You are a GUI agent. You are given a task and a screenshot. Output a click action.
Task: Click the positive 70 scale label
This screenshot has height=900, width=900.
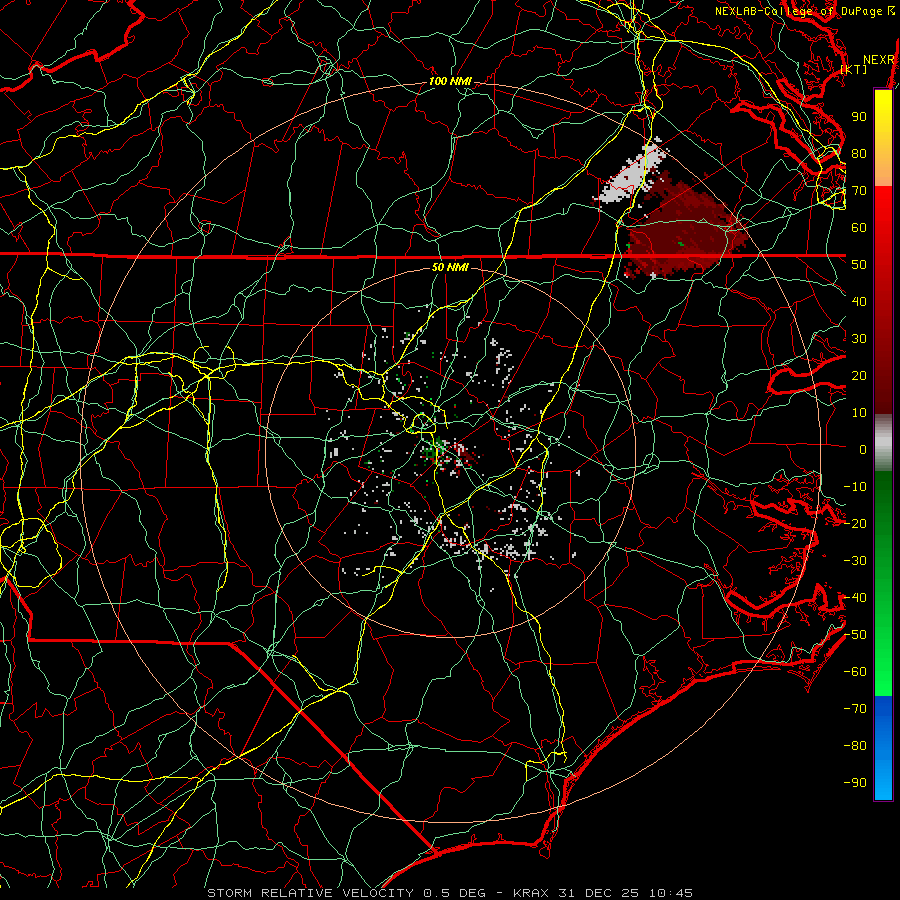[859, 191]
